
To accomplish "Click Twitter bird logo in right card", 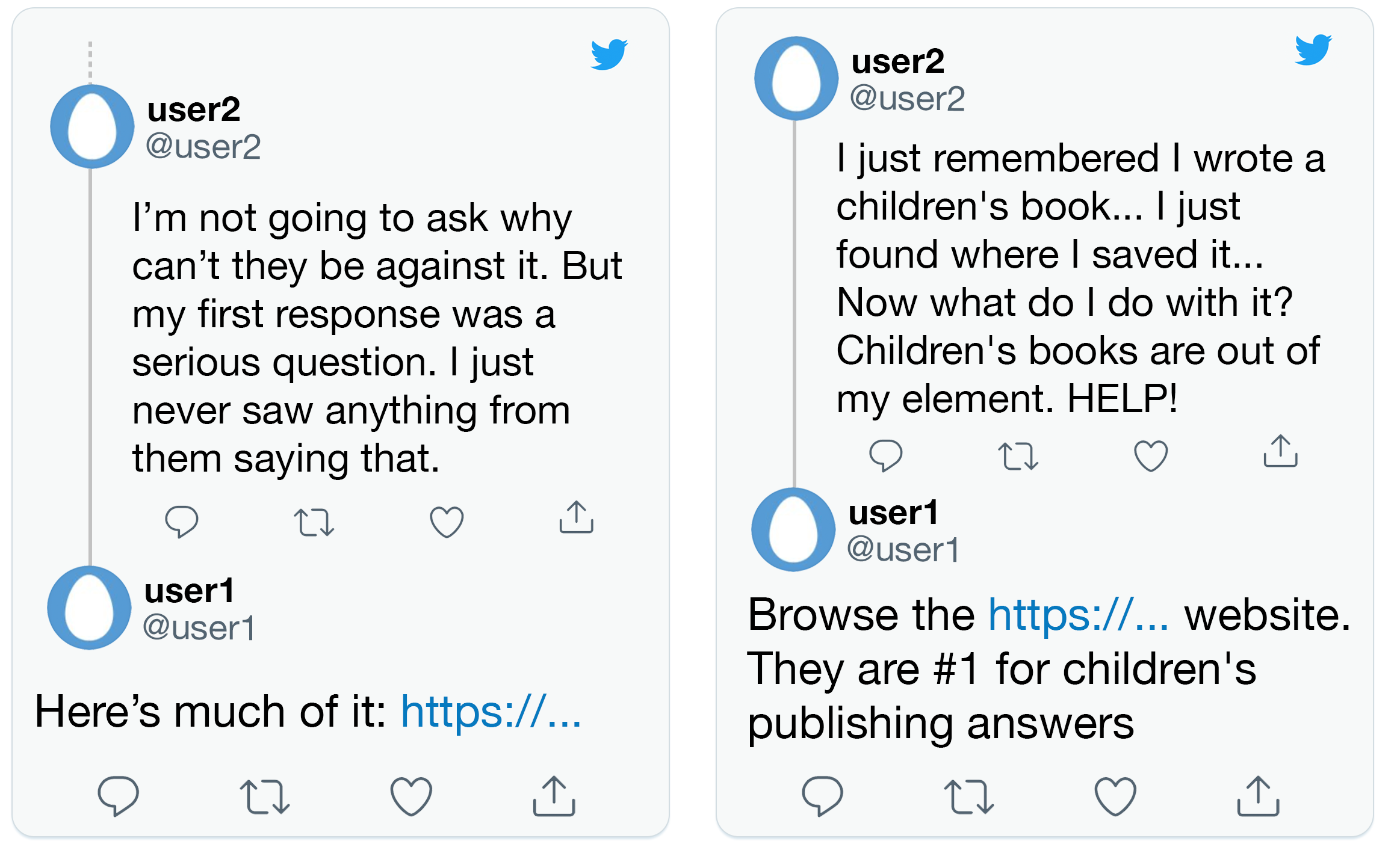I will click(x=1313, y=49).
